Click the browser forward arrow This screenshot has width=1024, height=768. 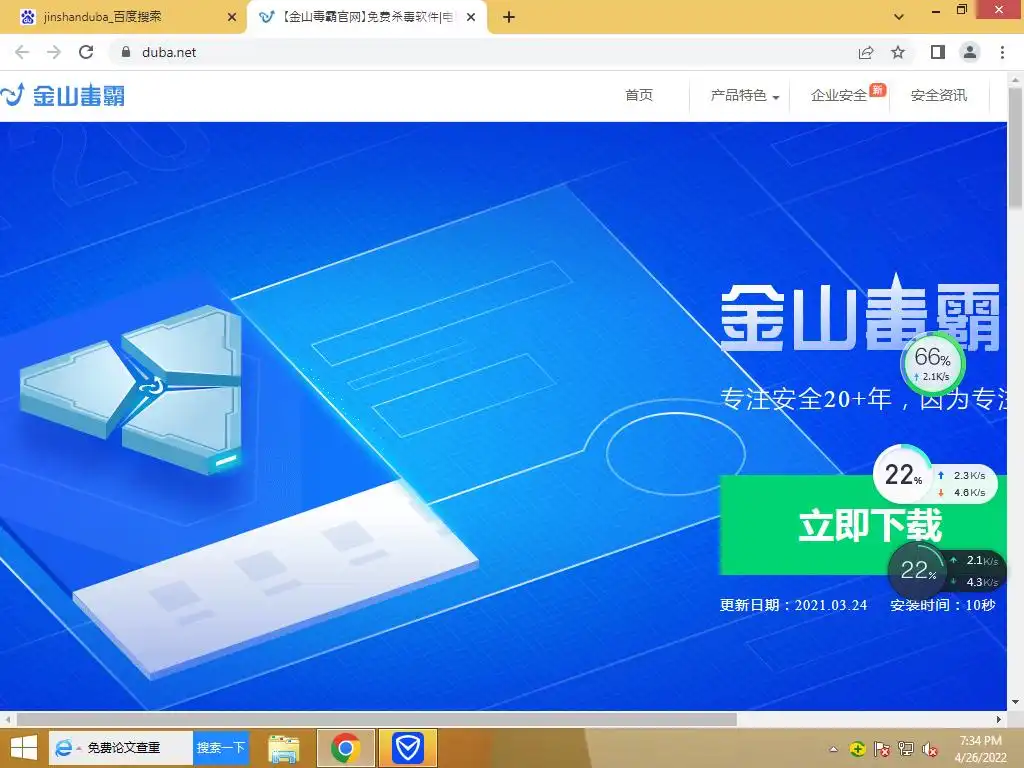click(54, 52)
